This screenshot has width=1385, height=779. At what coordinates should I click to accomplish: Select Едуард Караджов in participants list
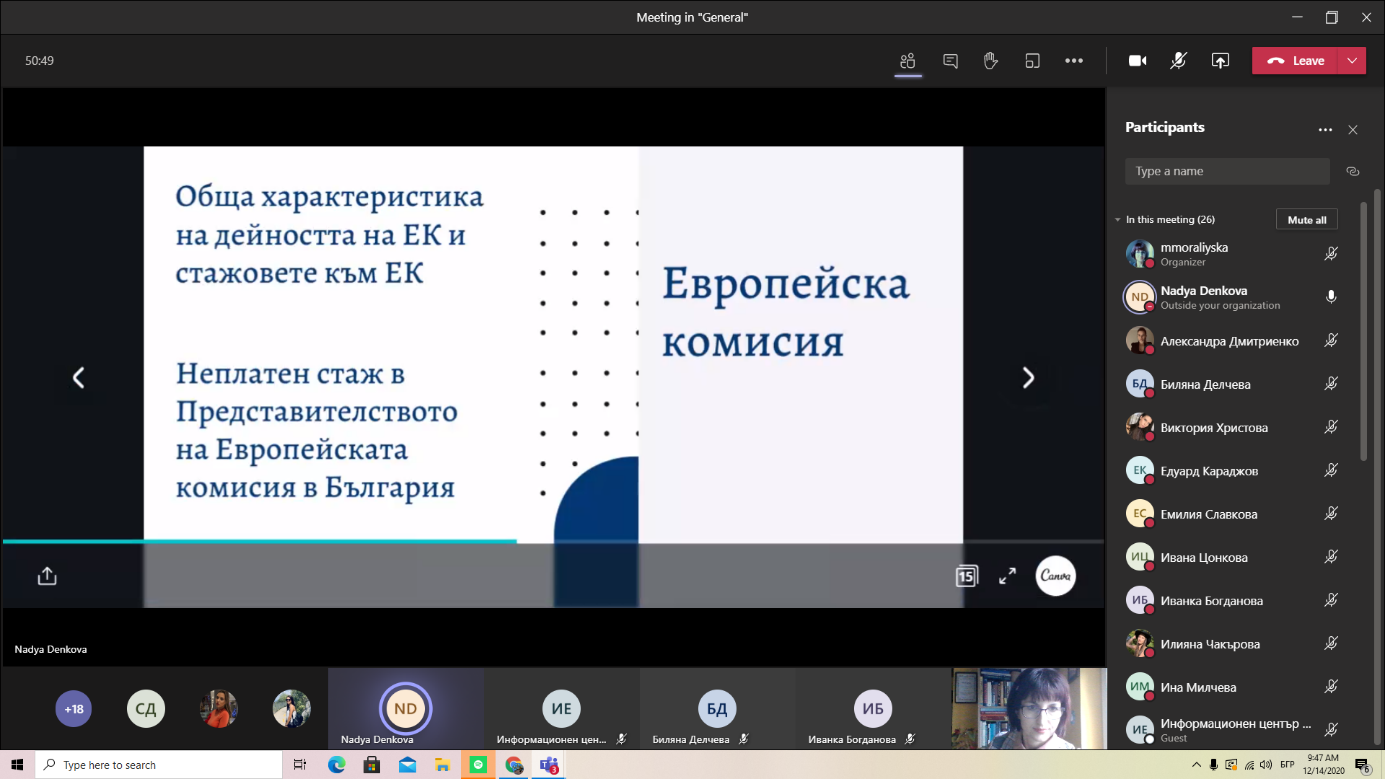pos(1232,471)
